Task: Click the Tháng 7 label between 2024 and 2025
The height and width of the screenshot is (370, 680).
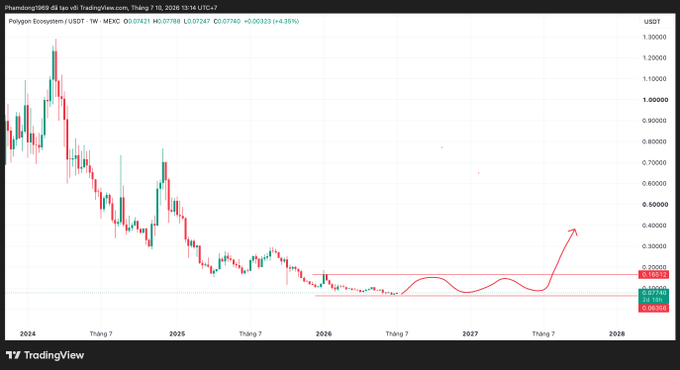Action: [x=101, y=334]
